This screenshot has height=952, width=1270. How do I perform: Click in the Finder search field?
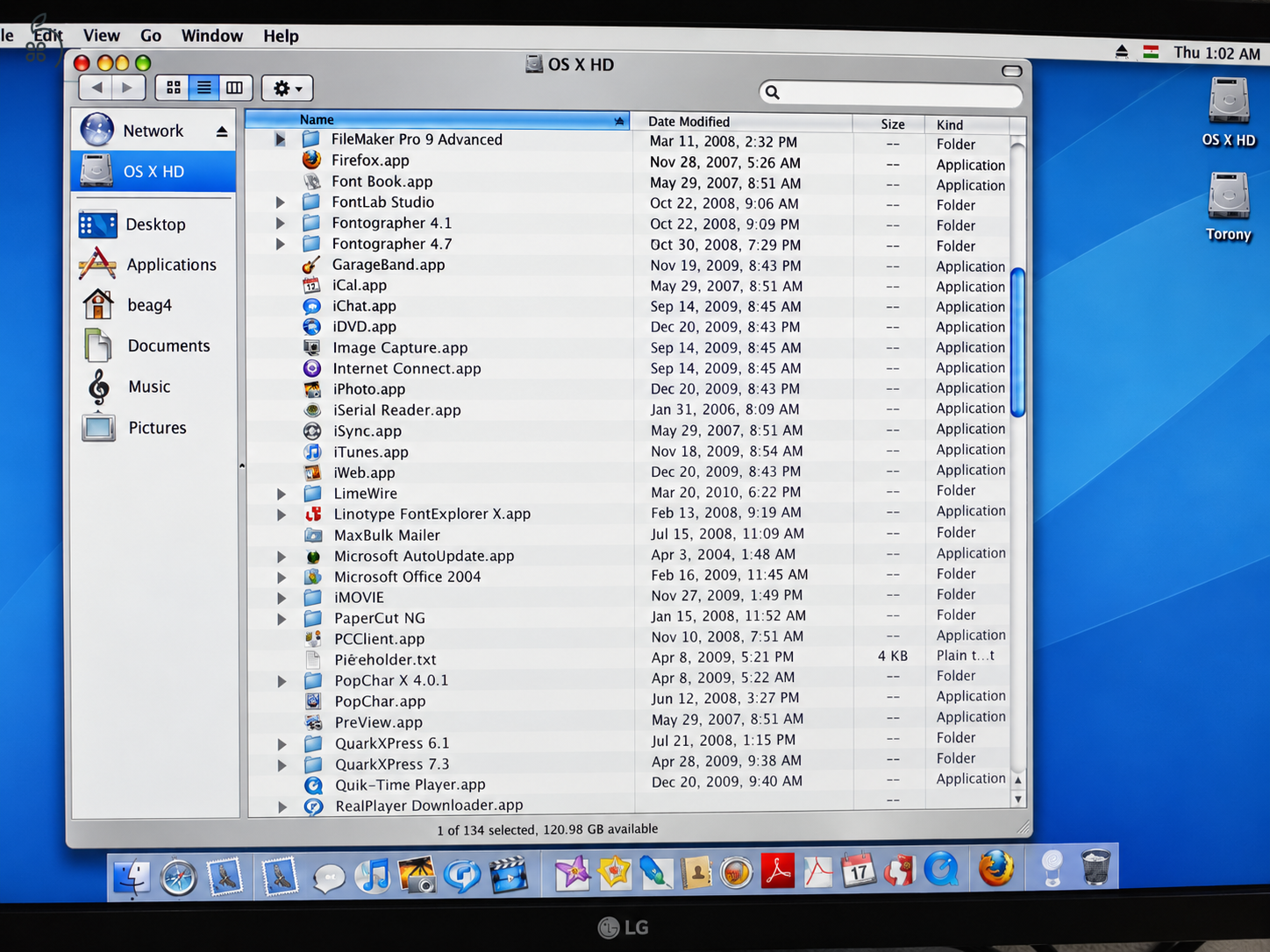(x=890, y=92)
